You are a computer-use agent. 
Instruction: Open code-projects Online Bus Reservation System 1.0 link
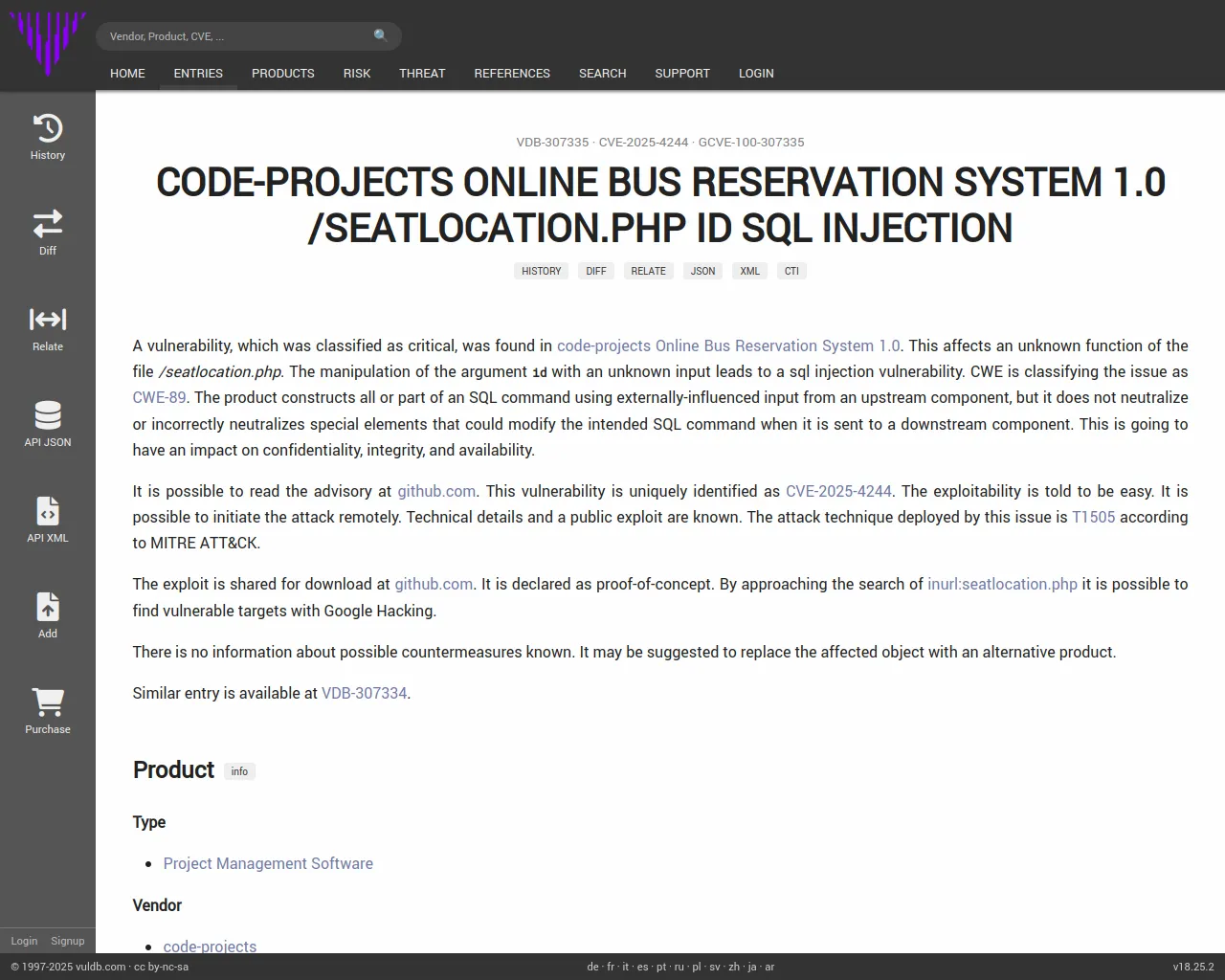(x=728, y=345)
